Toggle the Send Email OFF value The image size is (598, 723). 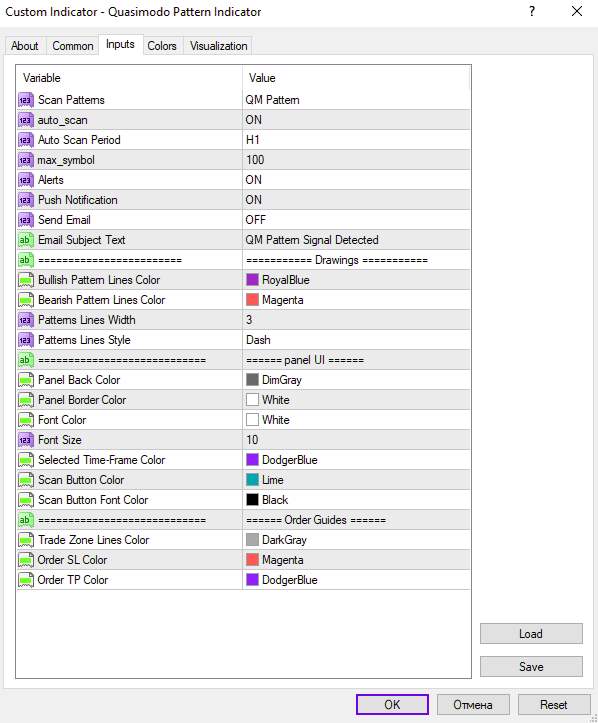[x=356, y=220]
